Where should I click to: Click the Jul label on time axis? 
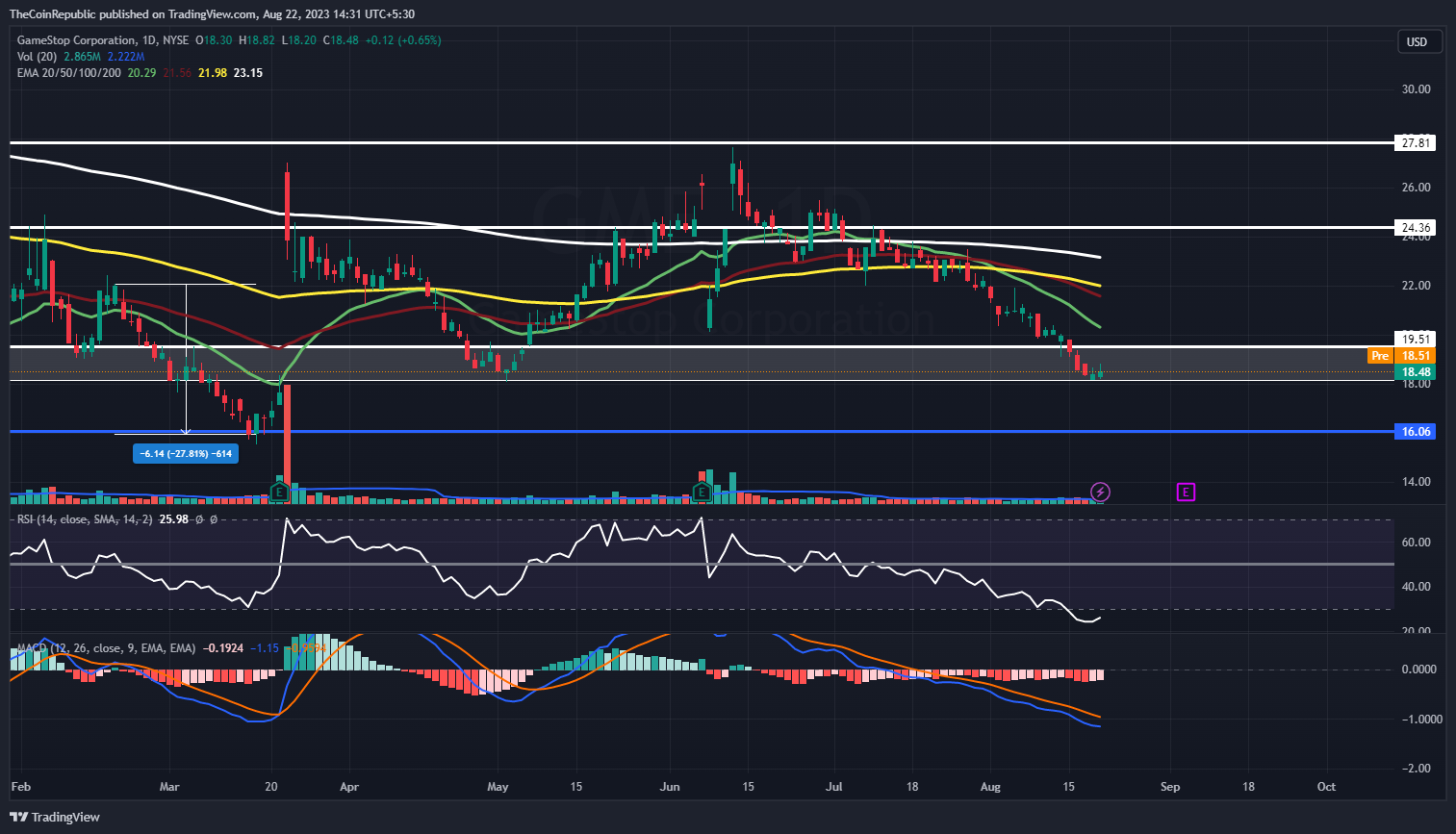(x=834, y=787)
